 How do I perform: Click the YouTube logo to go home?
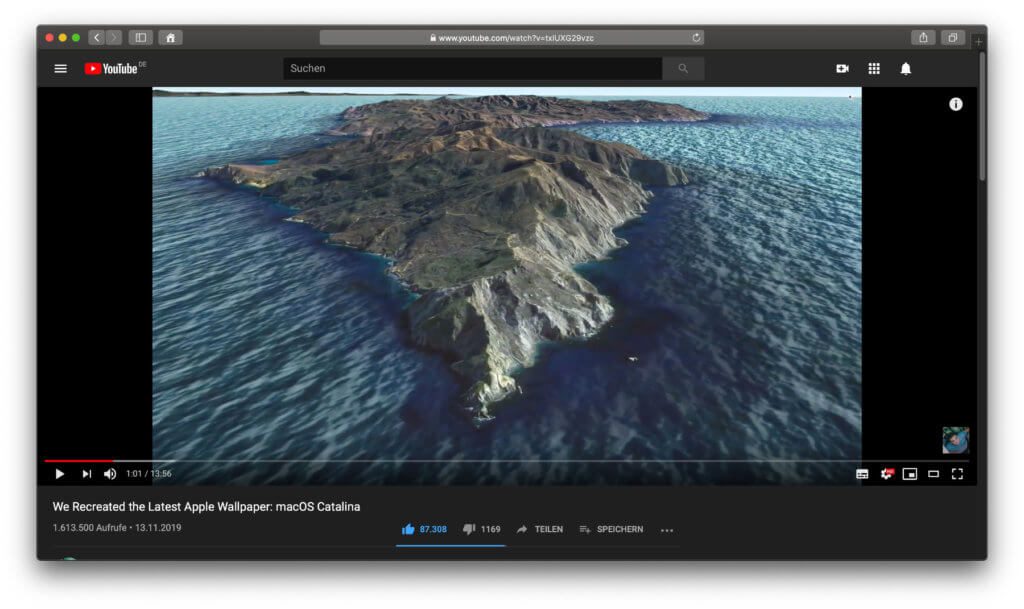112,69
